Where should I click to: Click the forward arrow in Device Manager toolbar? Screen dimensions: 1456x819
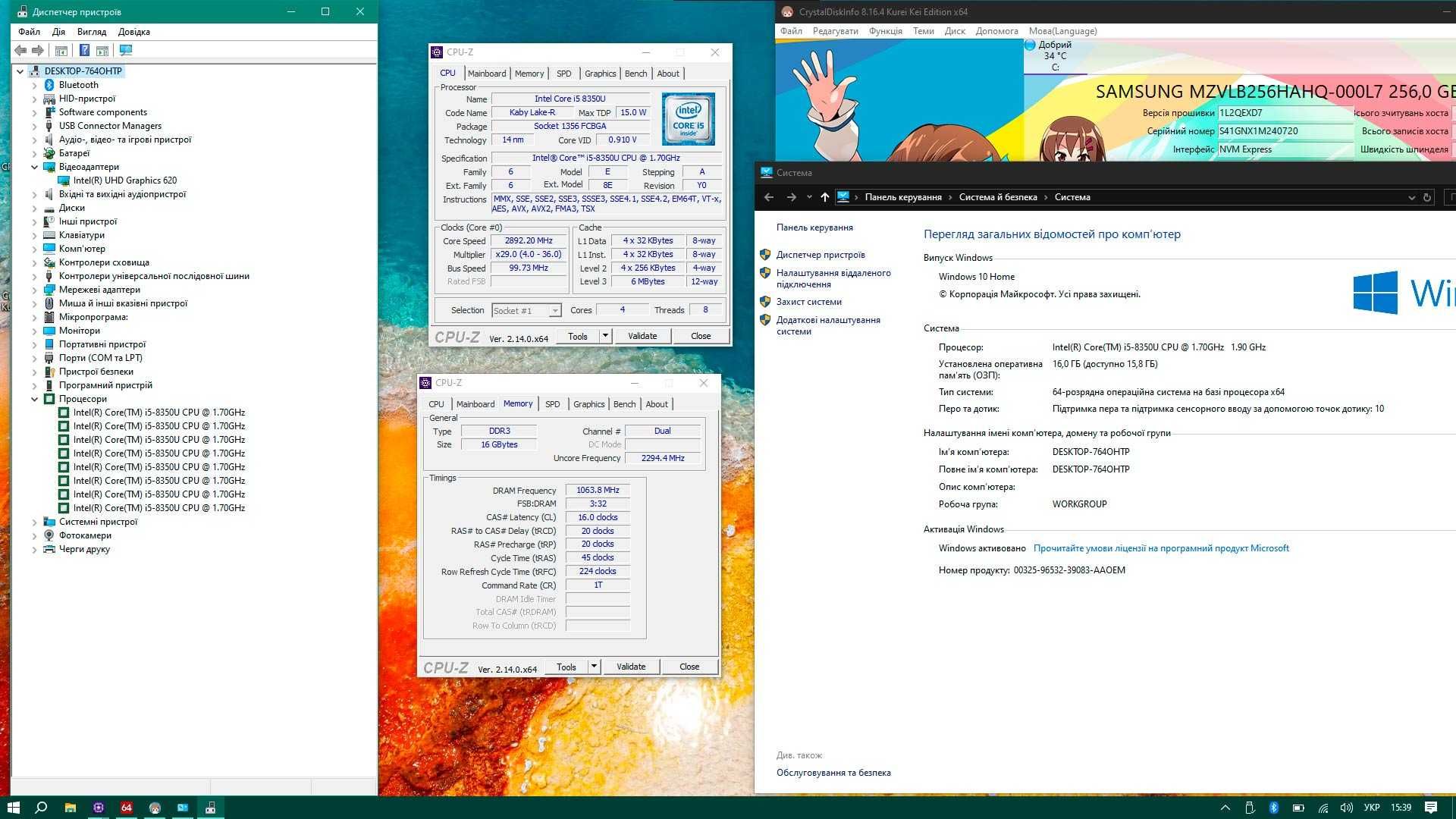tap(37, 50)
